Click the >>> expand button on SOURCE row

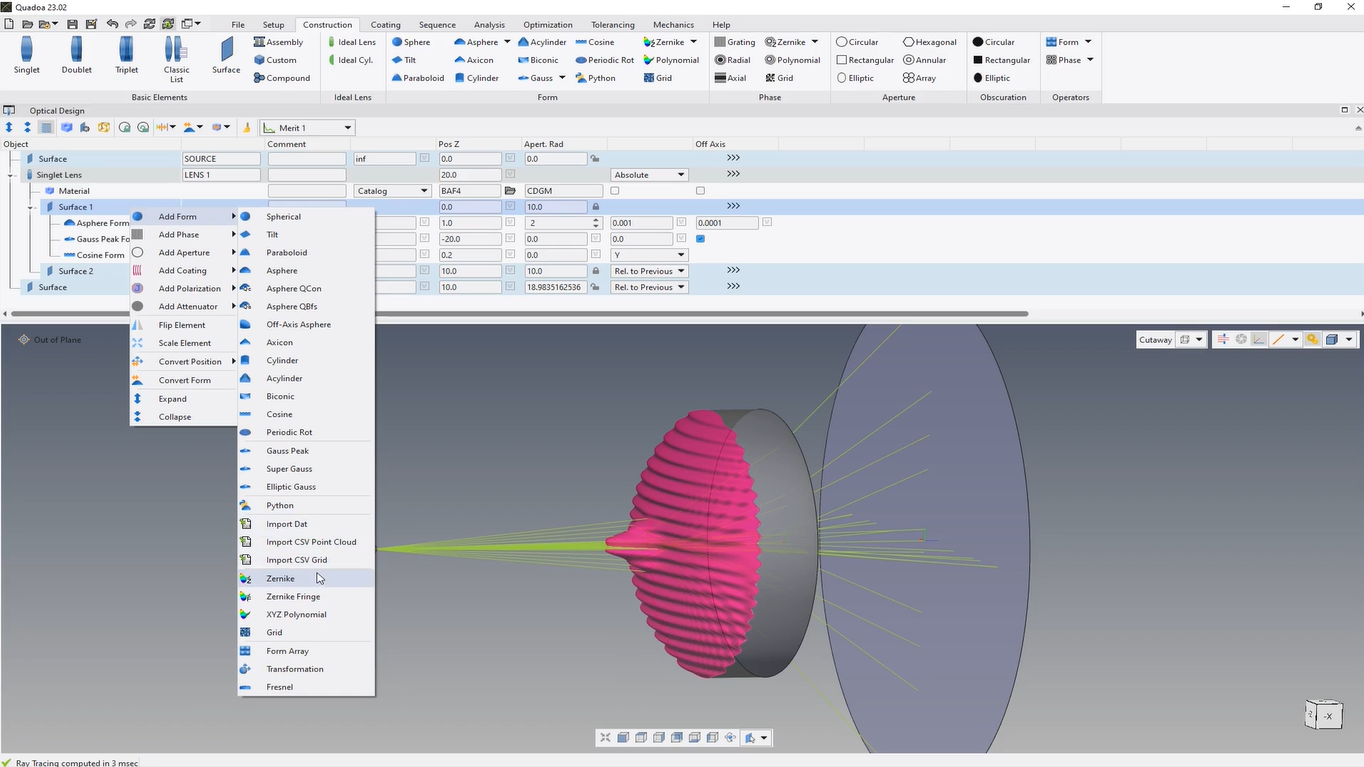click(733, 159)
